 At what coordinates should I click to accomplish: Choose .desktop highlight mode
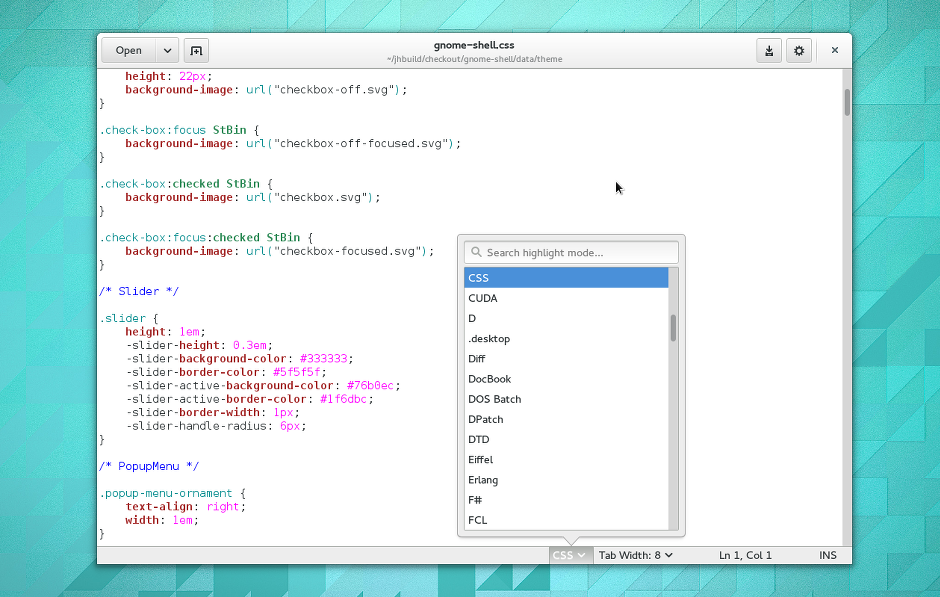pyautogui.click(x=566, y=339)
